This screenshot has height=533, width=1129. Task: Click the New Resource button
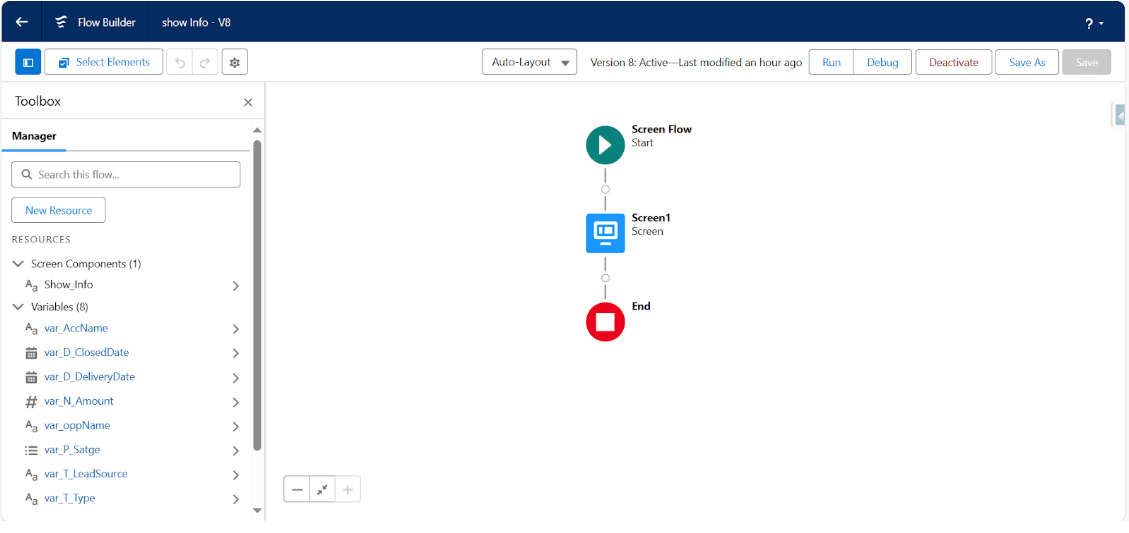point(58,210)
